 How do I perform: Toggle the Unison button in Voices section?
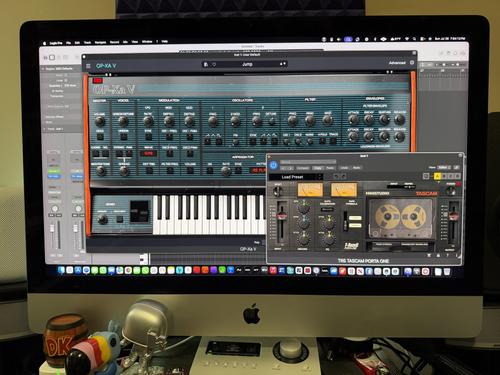pyautogui.click(x=123, y=137)
